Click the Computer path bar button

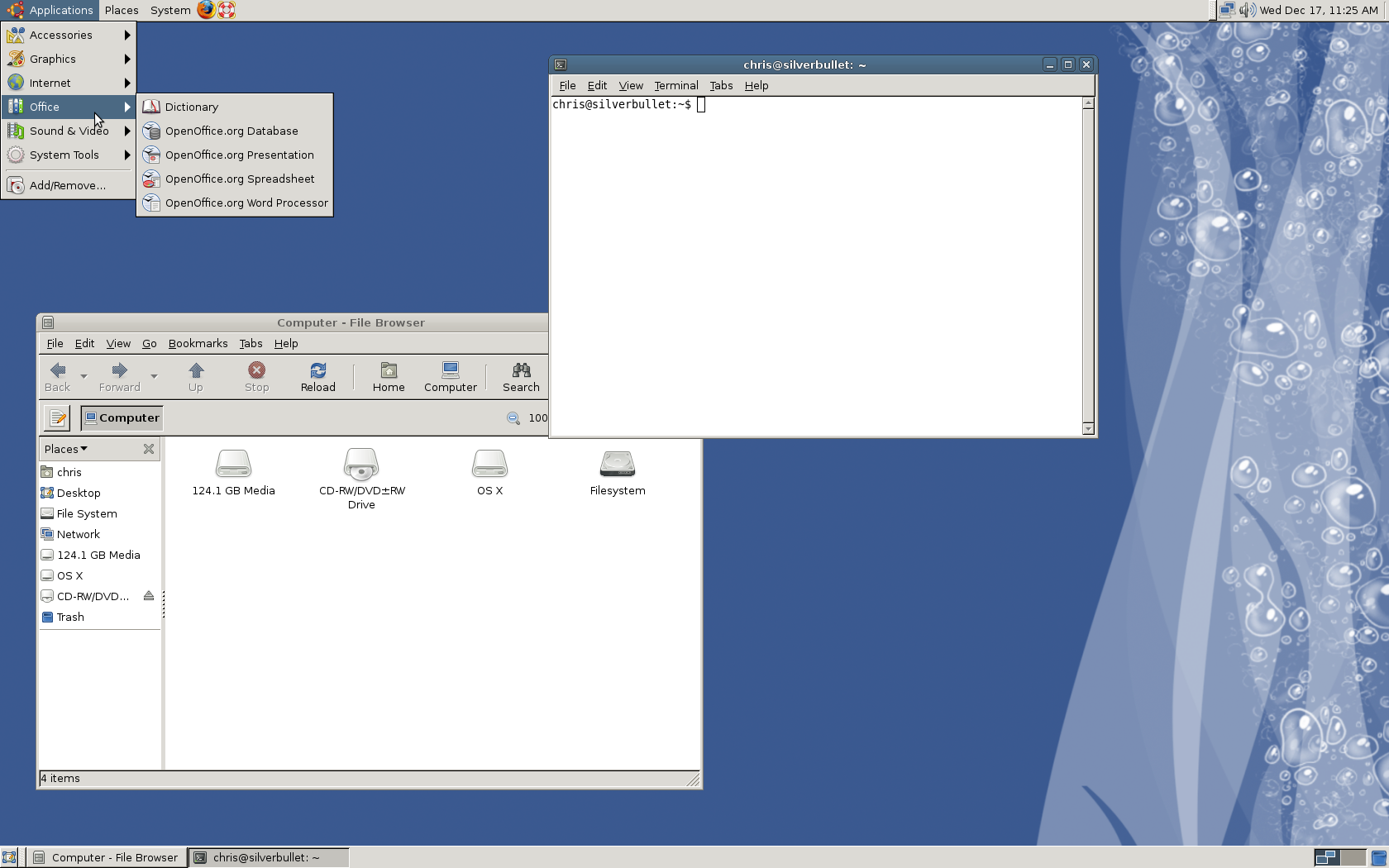tap(122, 418)
